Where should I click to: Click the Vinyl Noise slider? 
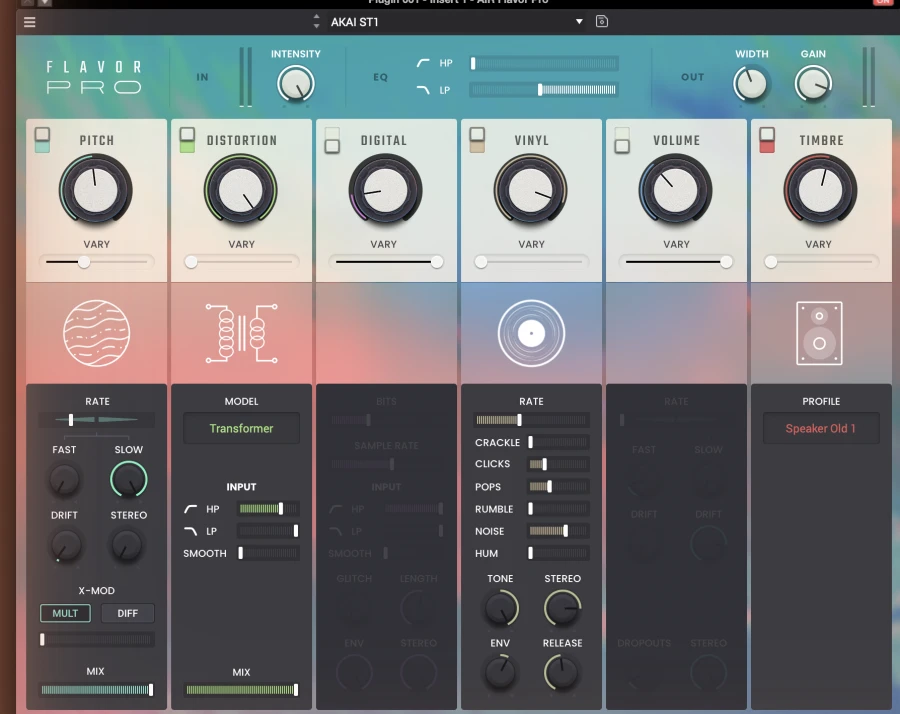pyautogui.click(x=558, y=531)
